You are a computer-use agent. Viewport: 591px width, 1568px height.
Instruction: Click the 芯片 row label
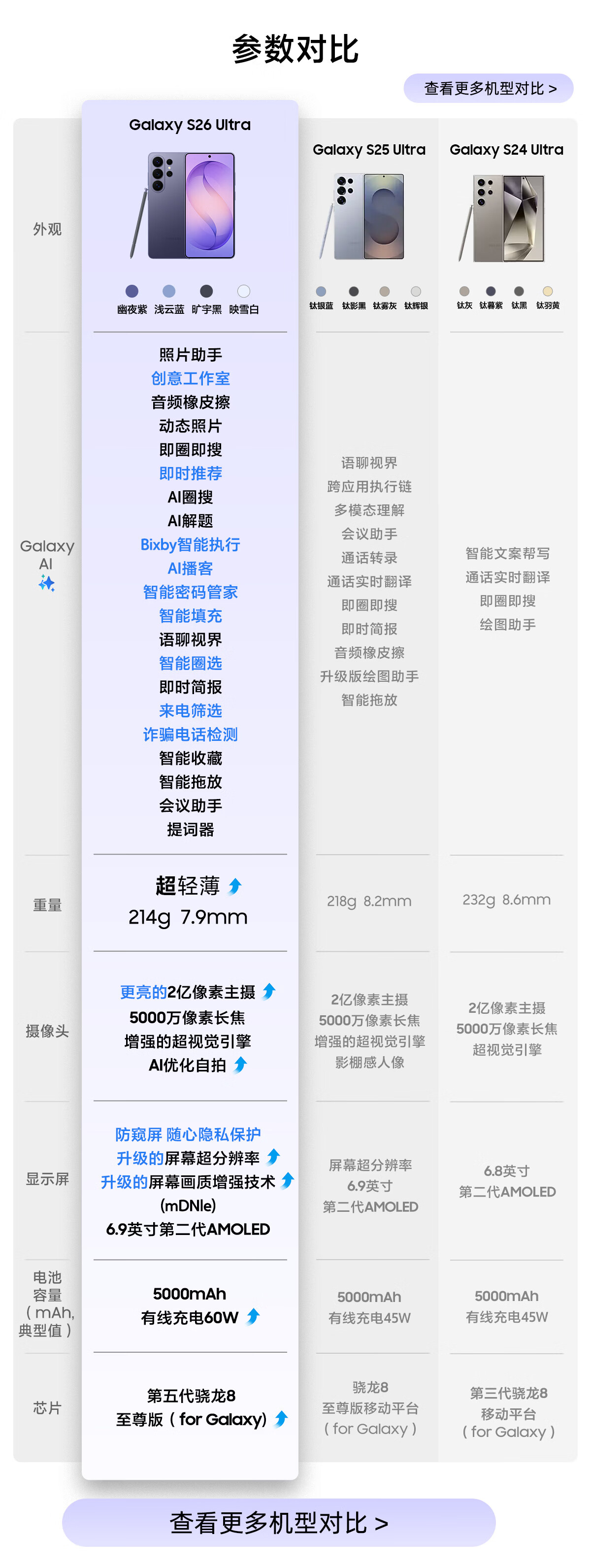click(x=47, y=1408)
